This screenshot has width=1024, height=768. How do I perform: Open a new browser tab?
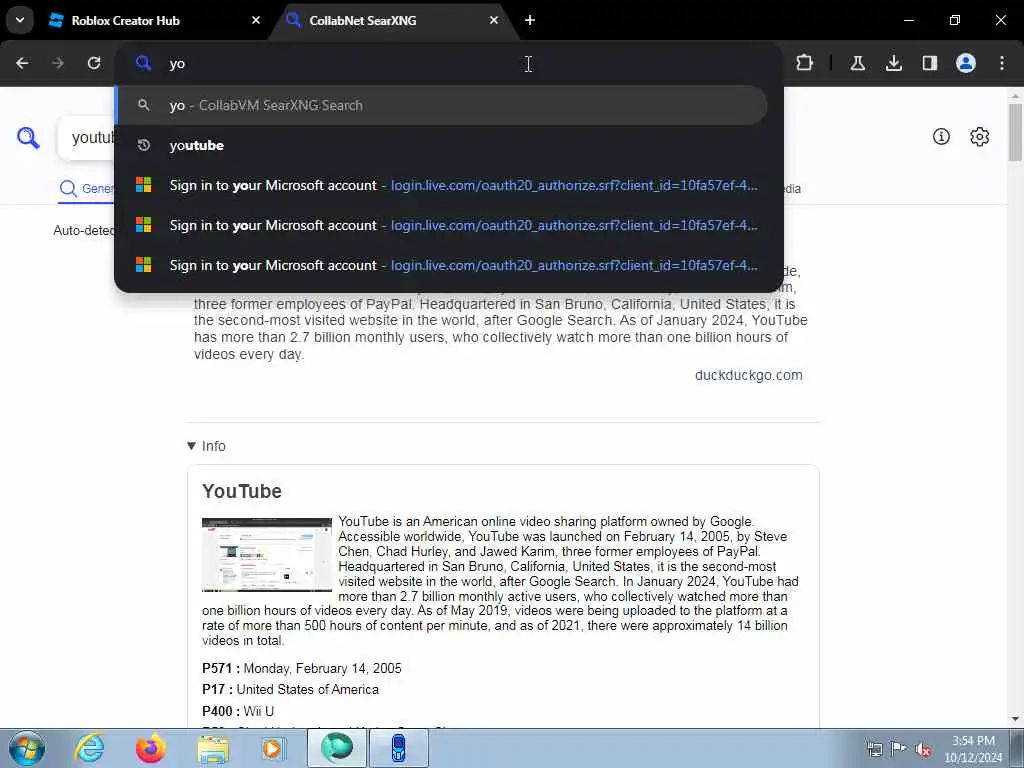(x=530, y=20)
